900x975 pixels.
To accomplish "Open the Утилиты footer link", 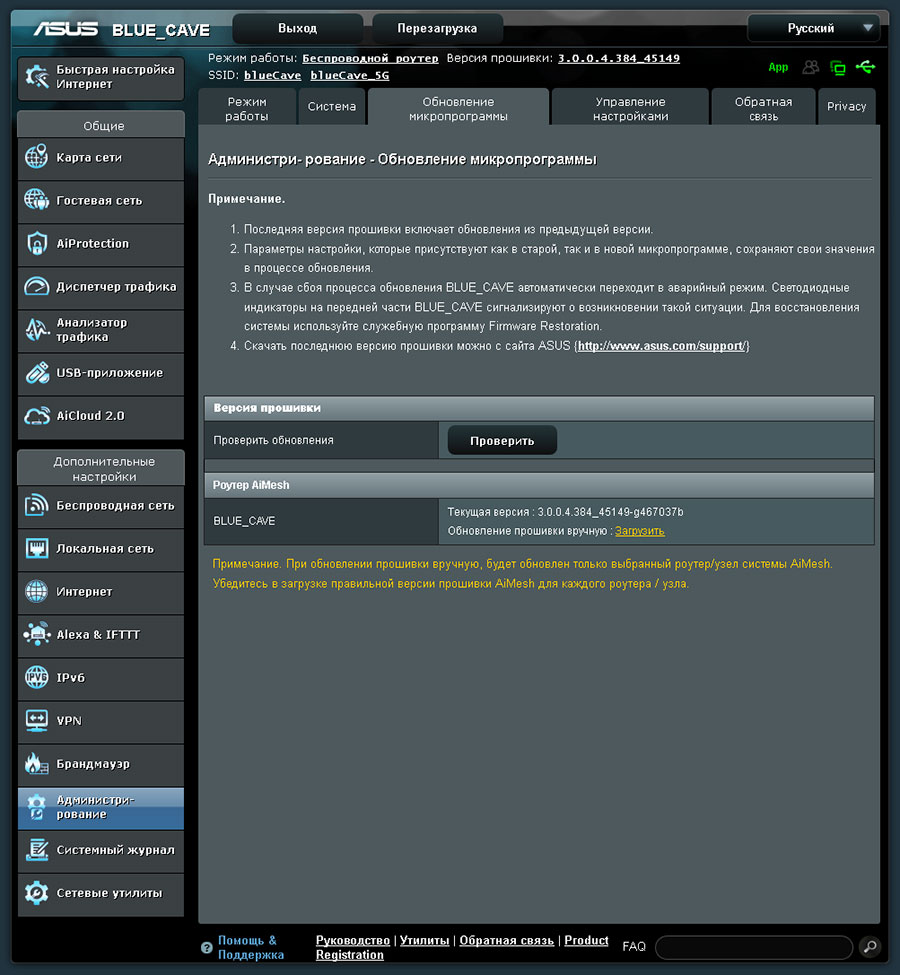I will [424, 940].
